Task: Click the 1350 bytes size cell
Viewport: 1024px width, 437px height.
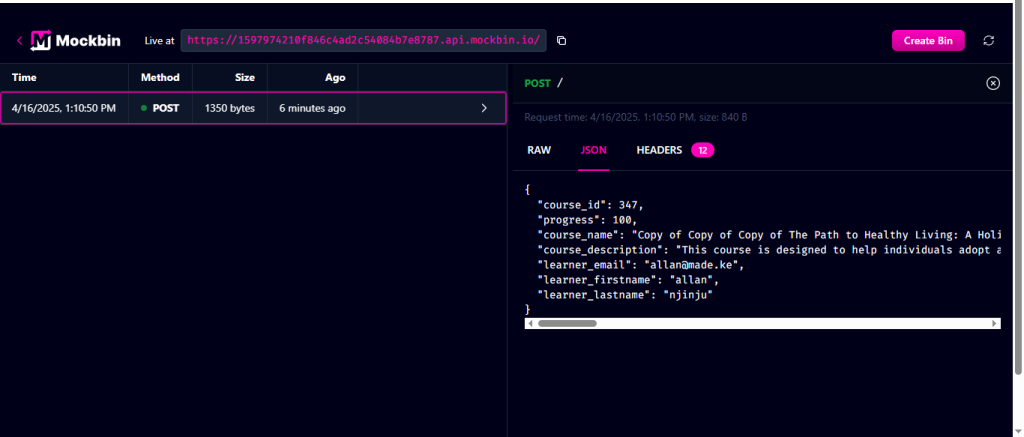Action: pyautogui.click(x=230, y=108)
